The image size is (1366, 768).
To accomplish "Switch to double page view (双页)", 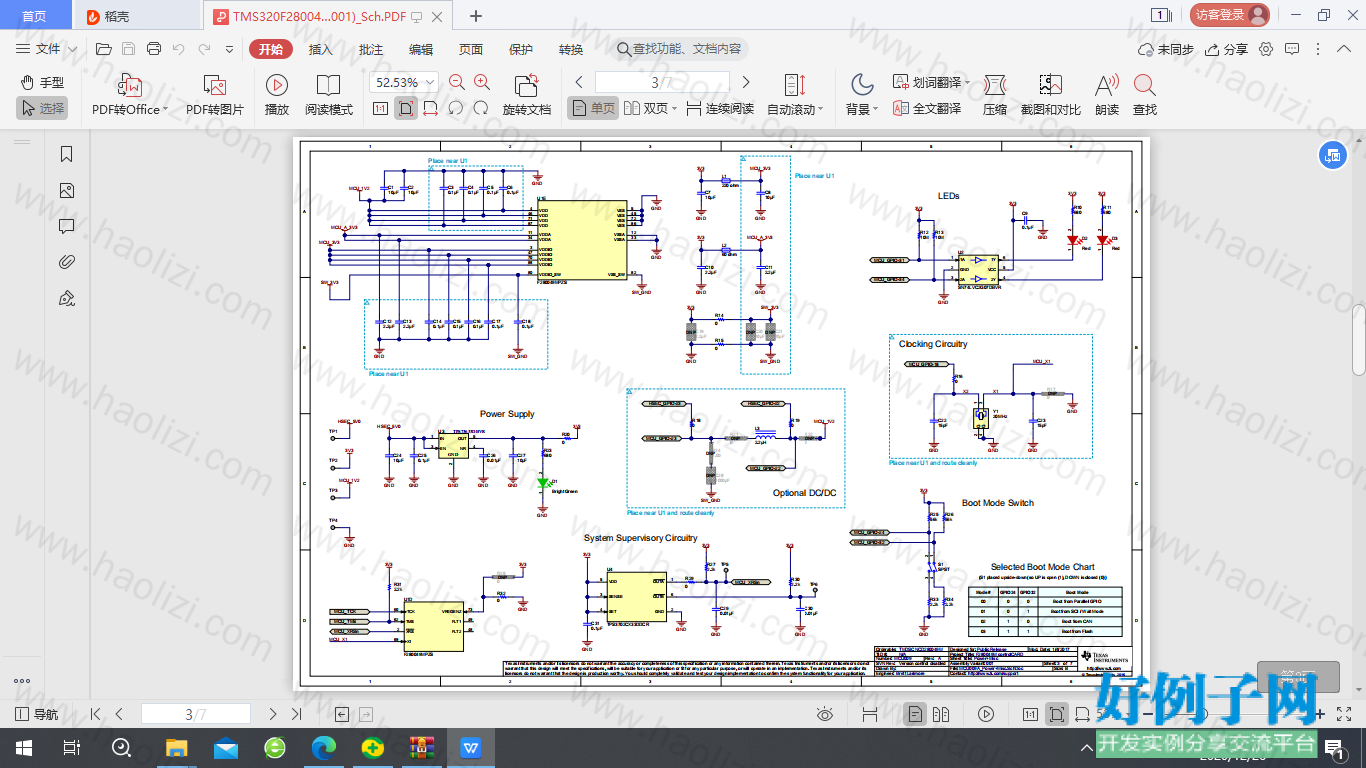I will 646,108.
